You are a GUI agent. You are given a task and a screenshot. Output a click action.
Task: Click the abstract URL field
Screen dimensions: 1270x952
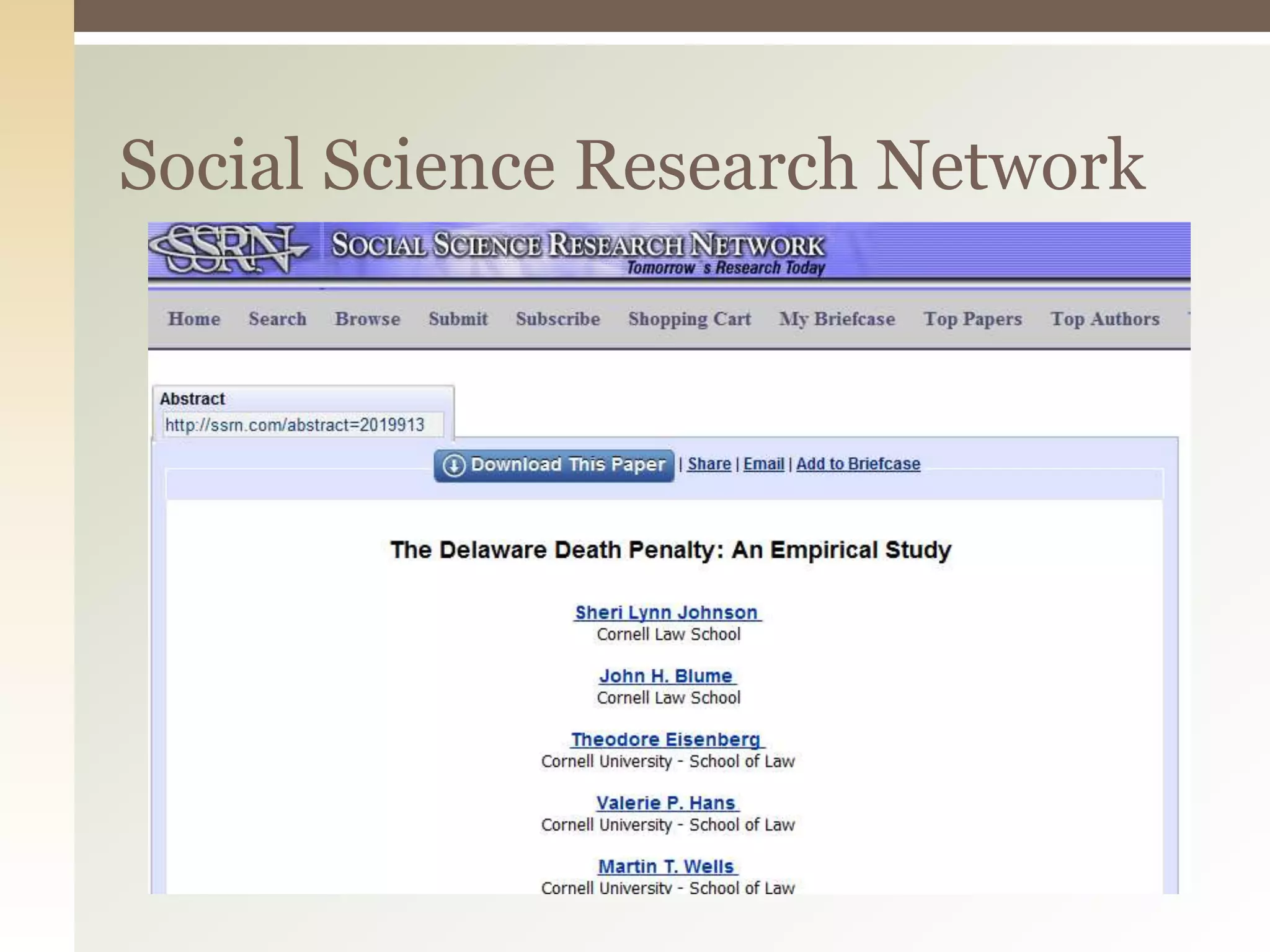click(303, 425)
